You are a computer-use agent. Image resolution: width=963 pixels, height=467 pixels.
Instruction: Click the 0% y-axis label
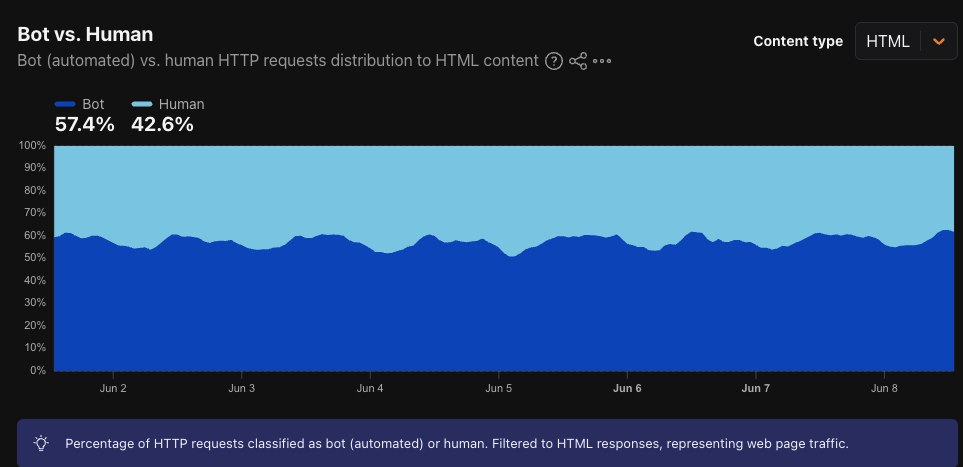(37, 371)
